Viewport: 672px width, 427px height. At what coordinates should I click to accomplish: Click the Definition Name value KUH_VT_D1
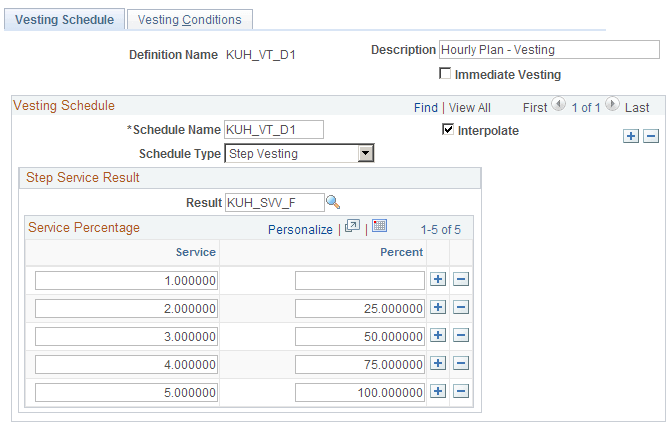coord(261,55)
